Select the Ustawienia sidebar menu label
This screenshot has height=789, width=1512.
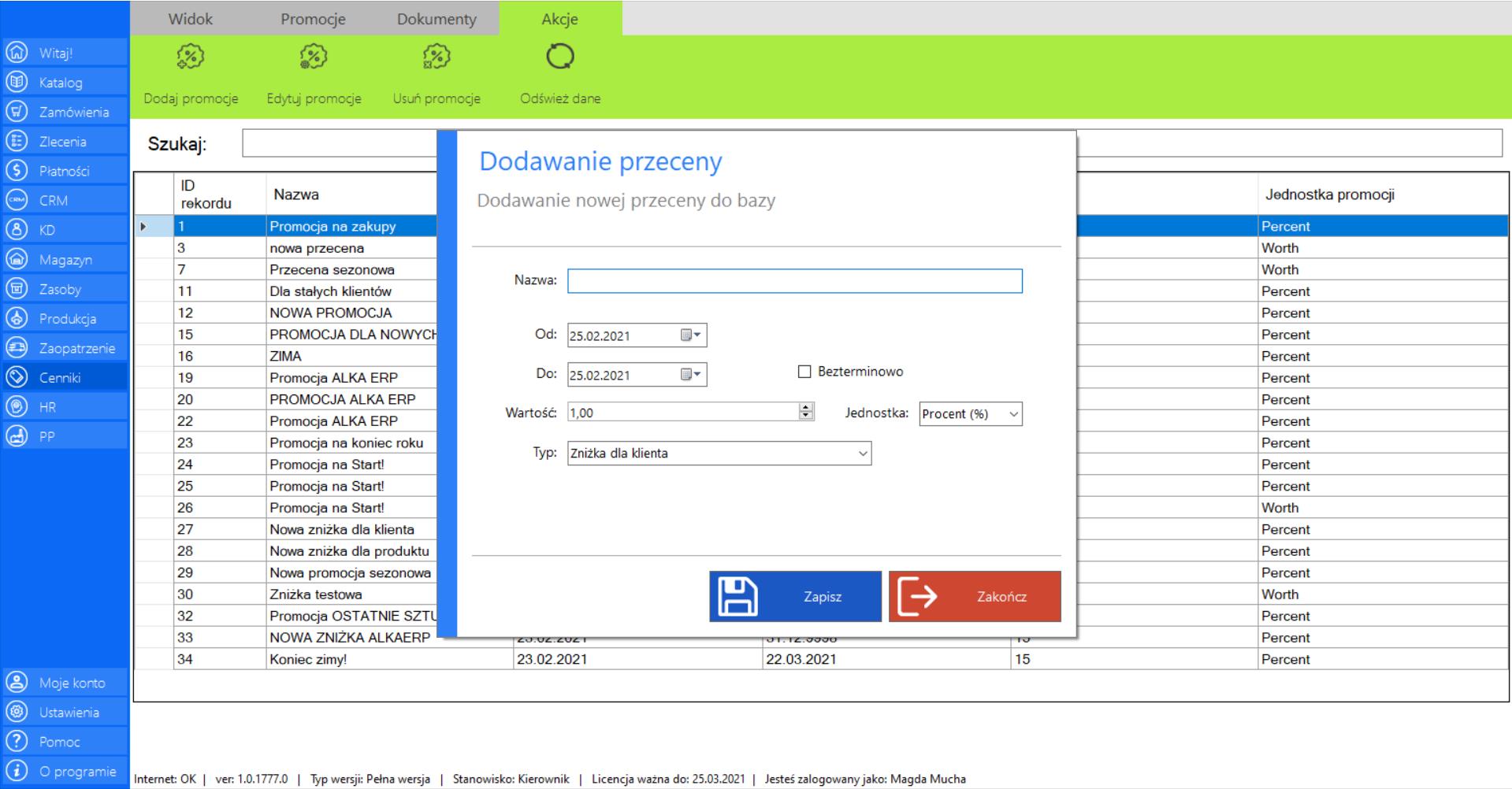point(69,713)
